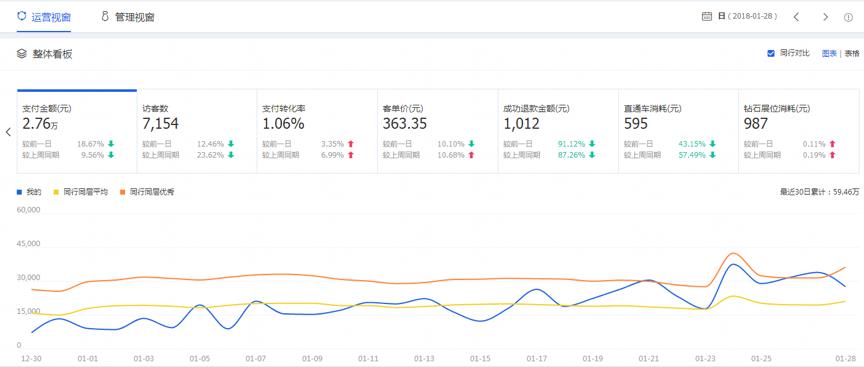Switch to 图表 view

click(829, 53)
